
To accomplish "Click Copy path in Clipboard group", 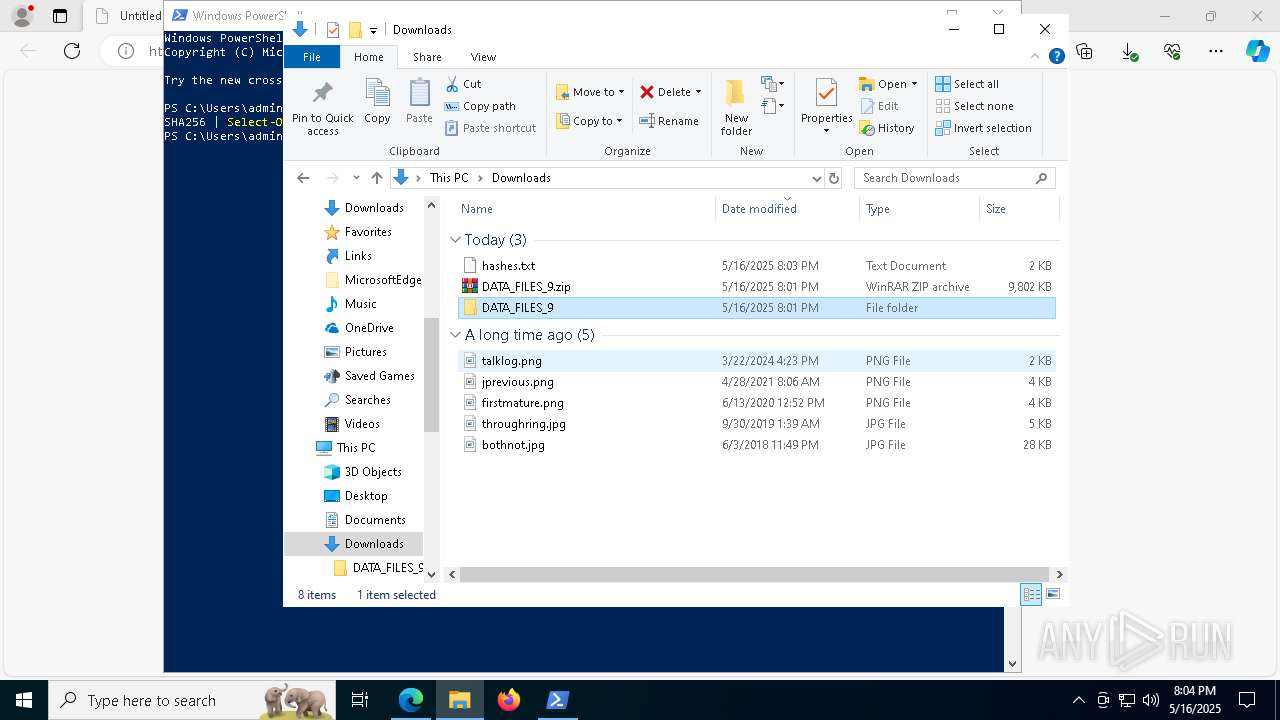I will coord(480,106).
